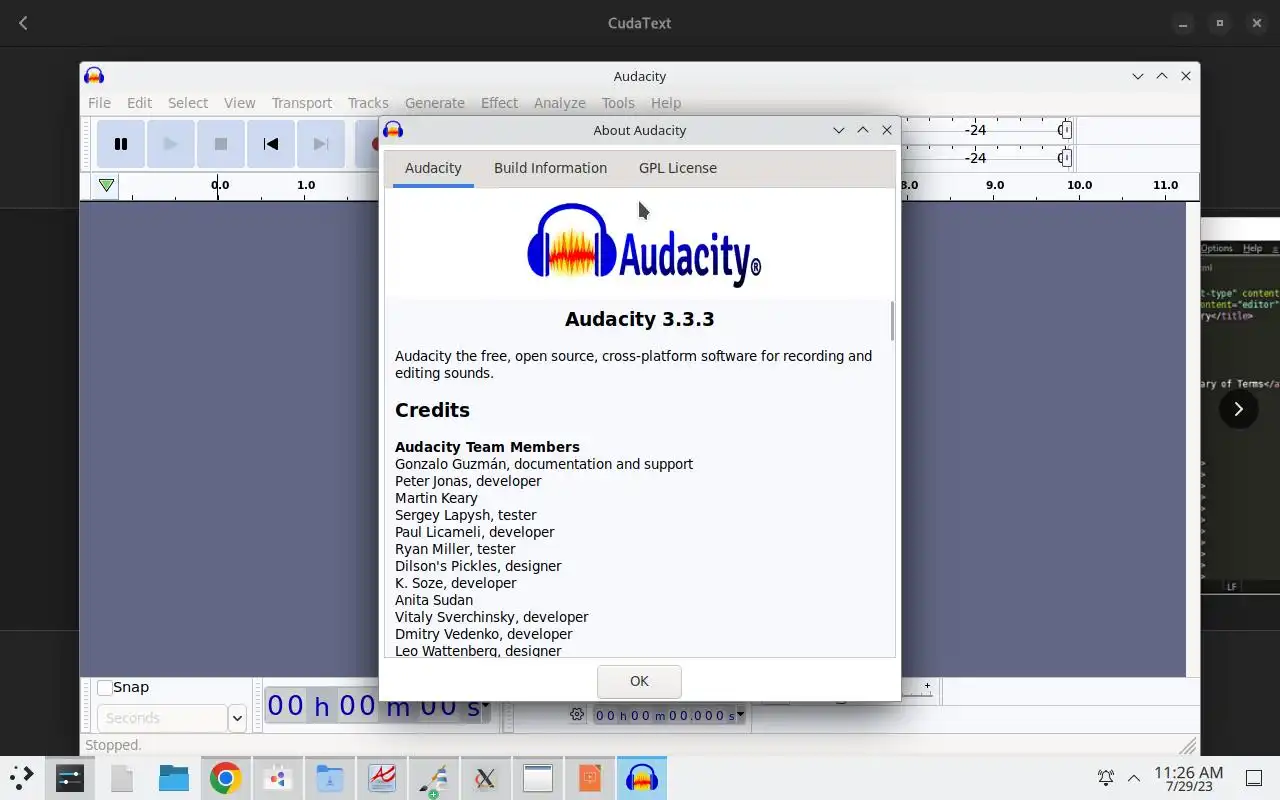Open the Analyze menu
Image resolution: width=1280 pixels, height=800 pixels.
click(x=560, y=103)
